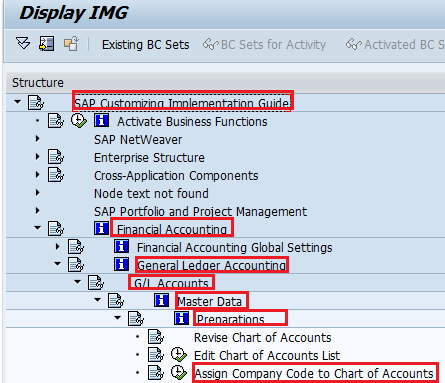This screenshot has height=383, width=445.
Task: Click the Expand All toolbar icon
Action: (23, 43)
